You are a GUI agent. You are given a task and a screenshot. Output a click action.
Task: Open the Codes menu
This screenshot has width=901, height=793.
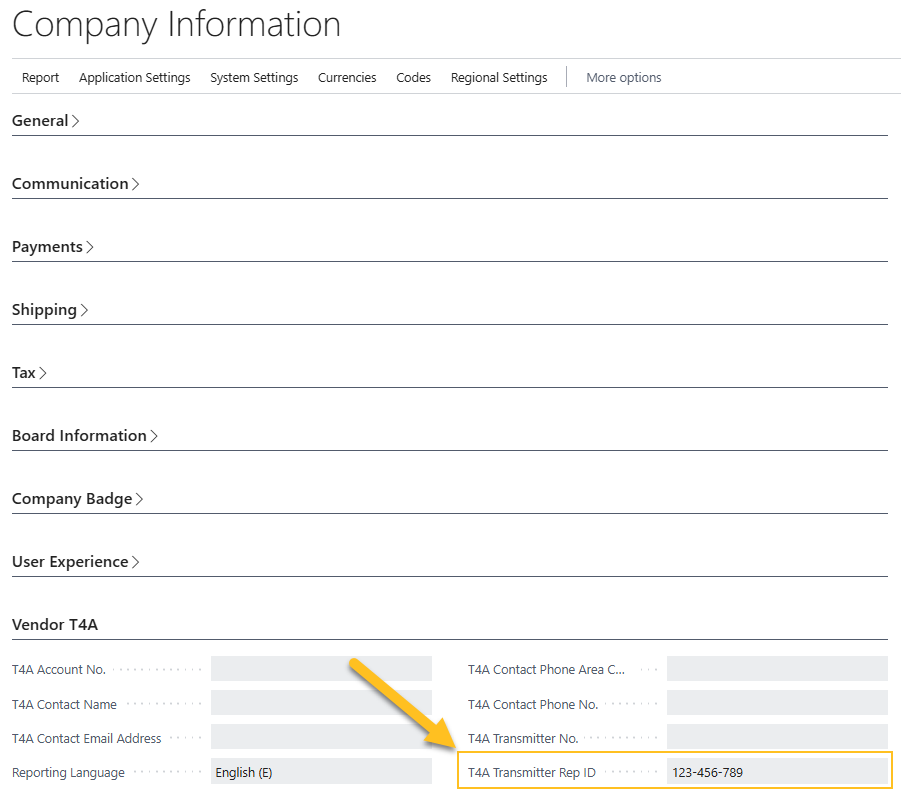(x=413, y=77)
